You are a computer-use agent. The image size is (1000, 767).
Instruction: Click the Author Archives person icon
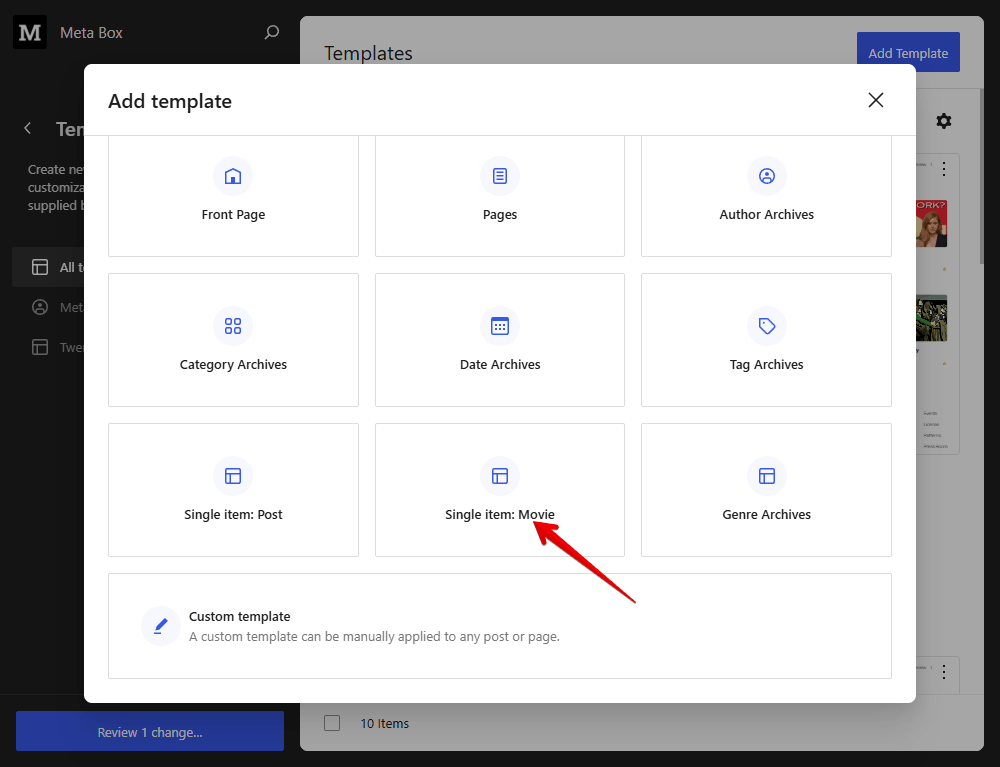767,176
